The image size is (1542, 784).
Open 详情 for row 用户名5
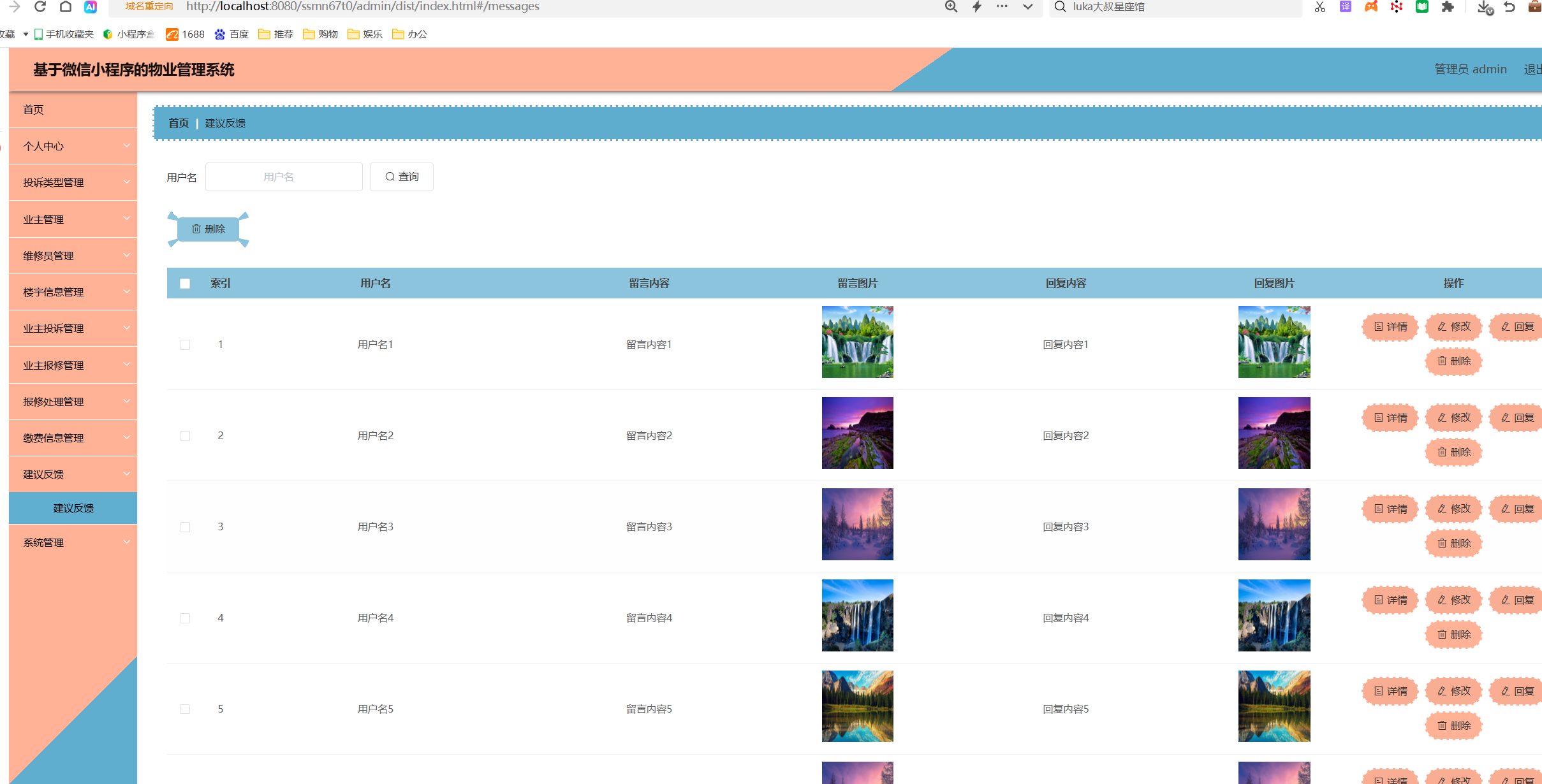click(x=1390, y=692)
